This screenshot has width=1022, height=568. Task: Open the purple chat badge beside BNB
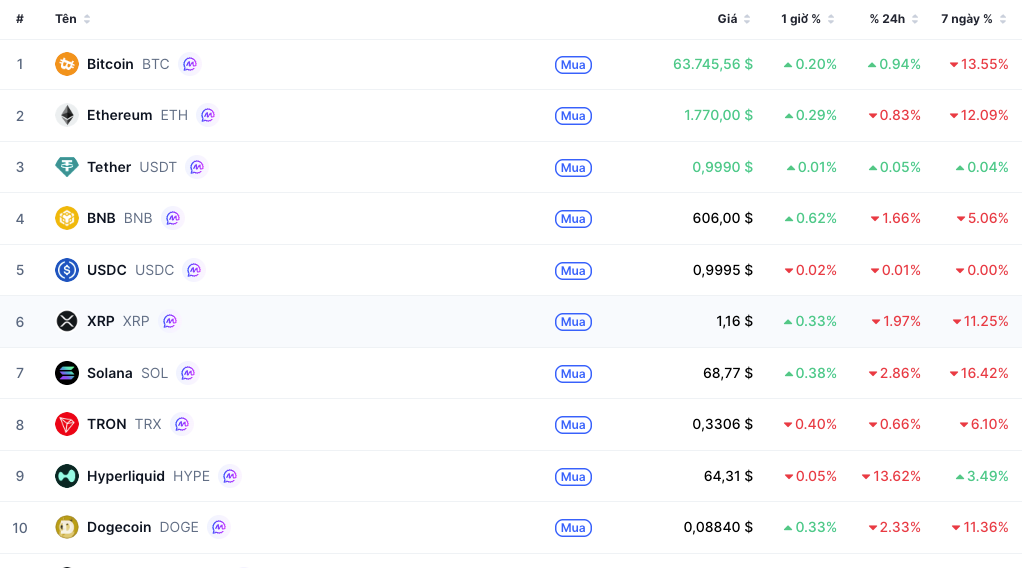[x=173, y=218]
